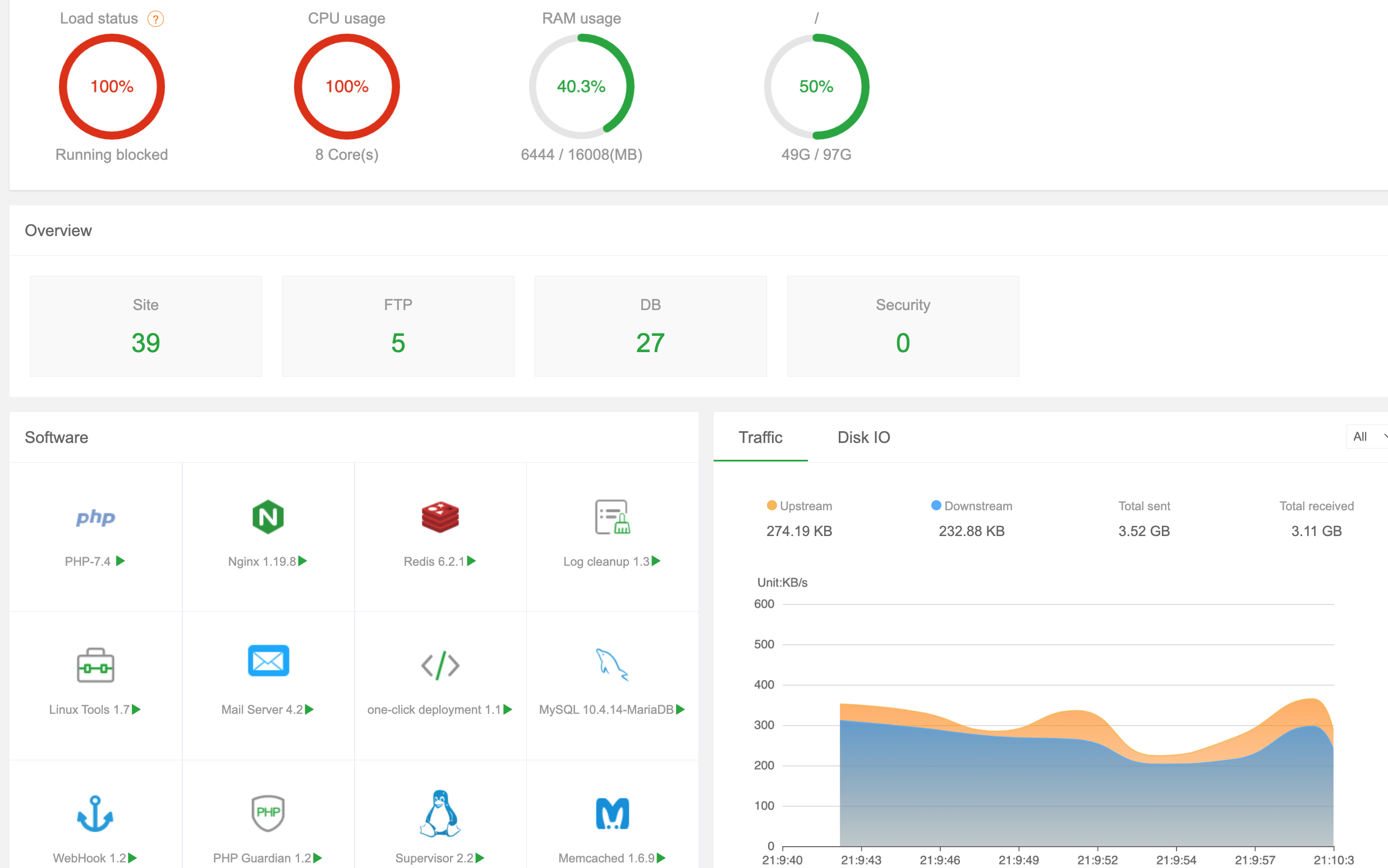1388x868 pixels.
Task: Click the arrow beside Supervisor 2.2
Action: [x=481, y=858]
